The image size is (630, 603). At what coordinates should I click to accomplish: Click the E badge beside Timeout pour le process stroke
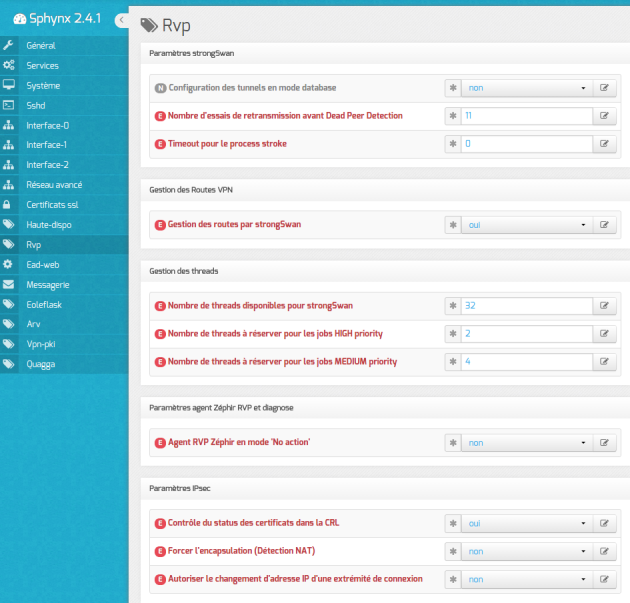[x=160, y=144]
